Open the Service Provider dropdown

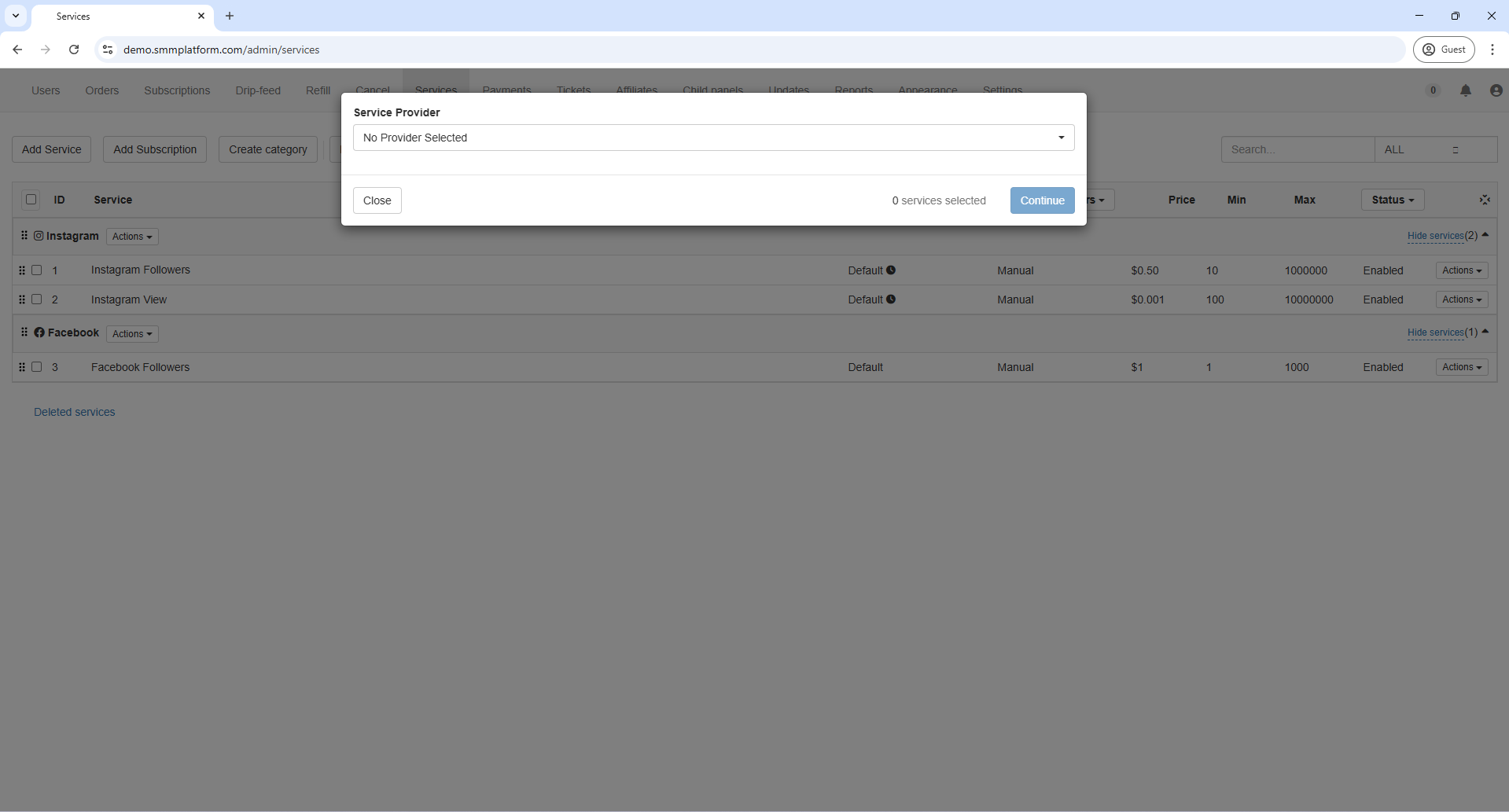(x=713, y=138)
